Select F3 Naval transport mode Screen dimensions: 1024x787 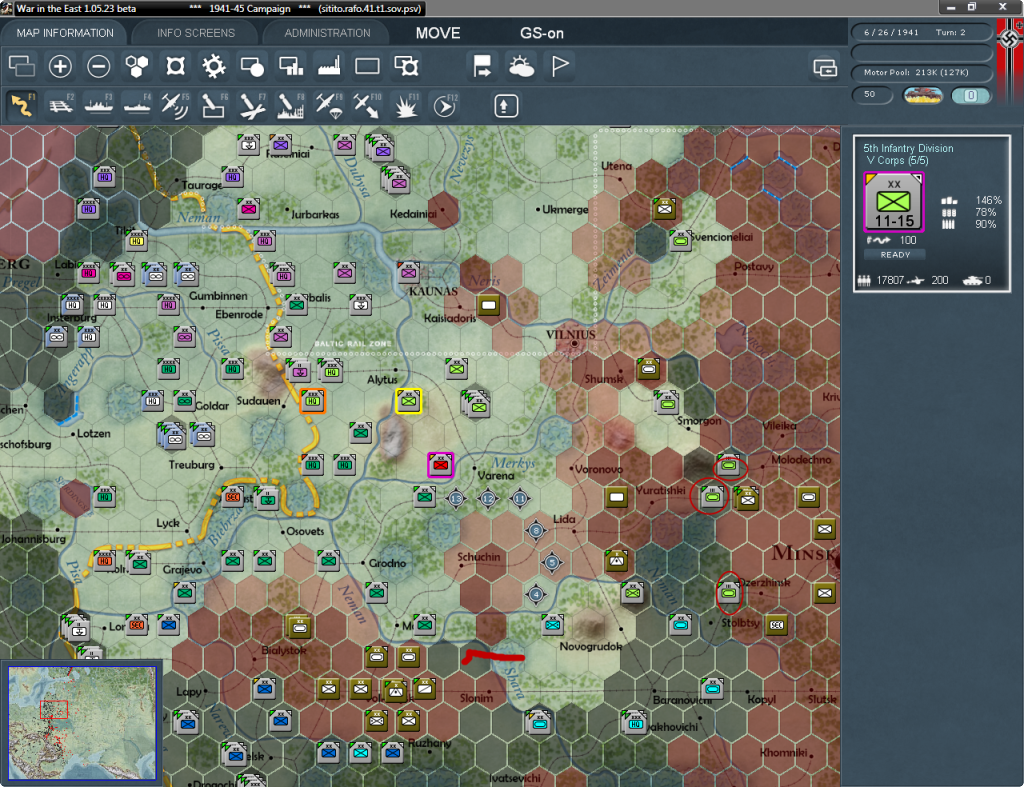[99, 106]
